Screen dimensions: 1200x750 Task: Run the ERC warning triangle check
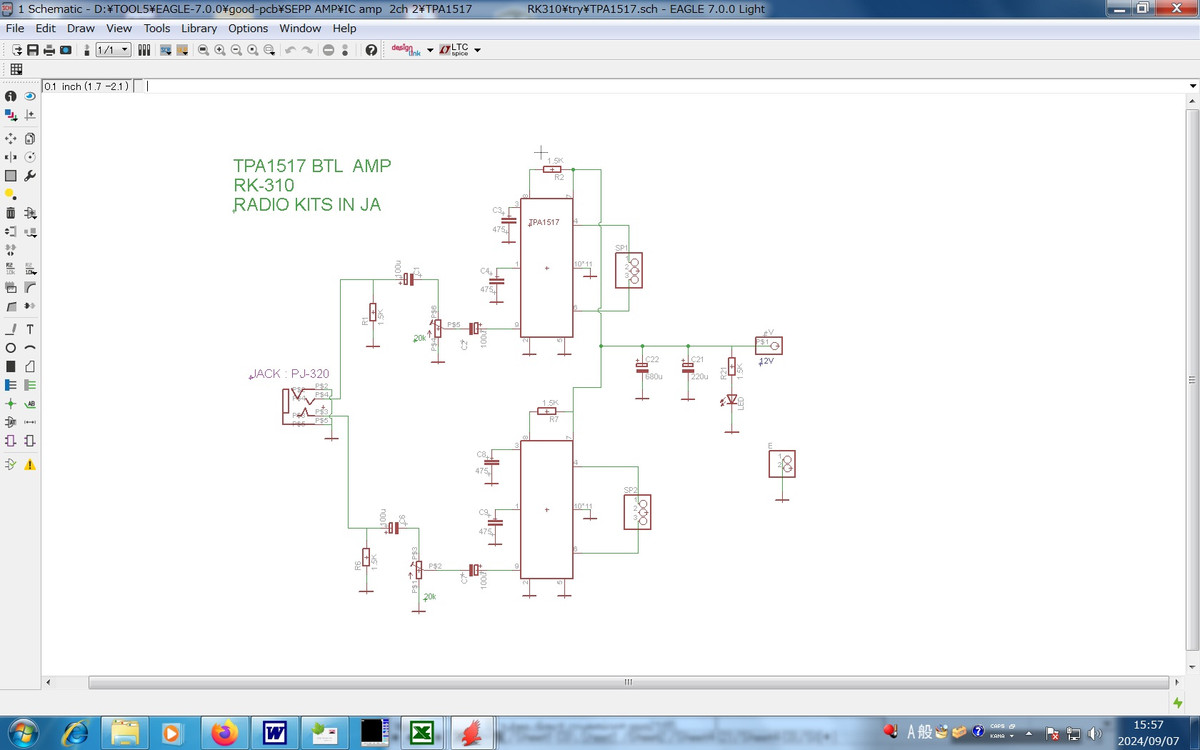(30, 464)
